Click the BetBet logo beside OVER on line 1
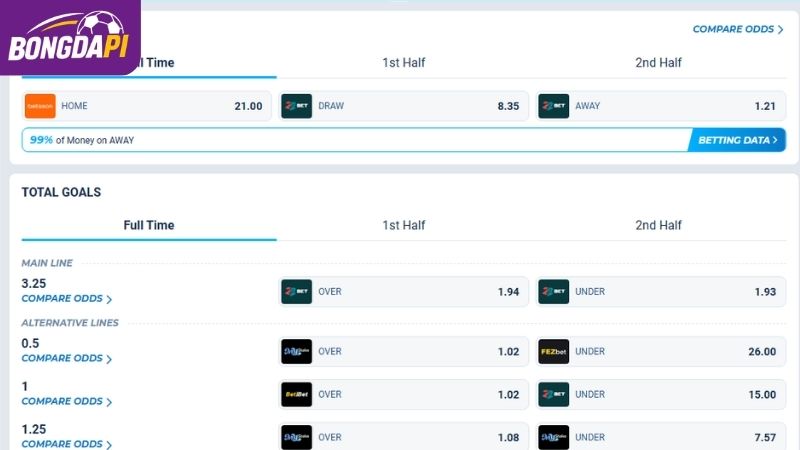 [x=296, y=394]
